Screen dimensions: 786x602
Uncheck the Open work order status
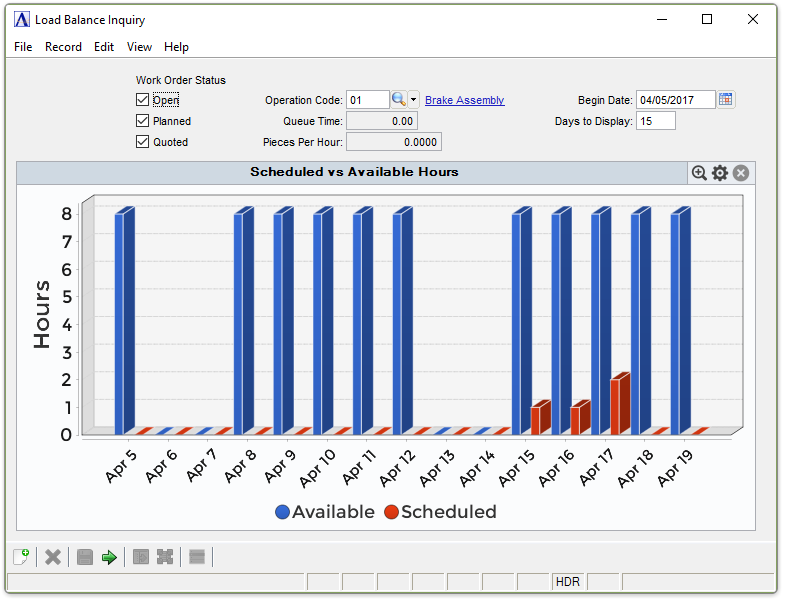click(143, 100)
